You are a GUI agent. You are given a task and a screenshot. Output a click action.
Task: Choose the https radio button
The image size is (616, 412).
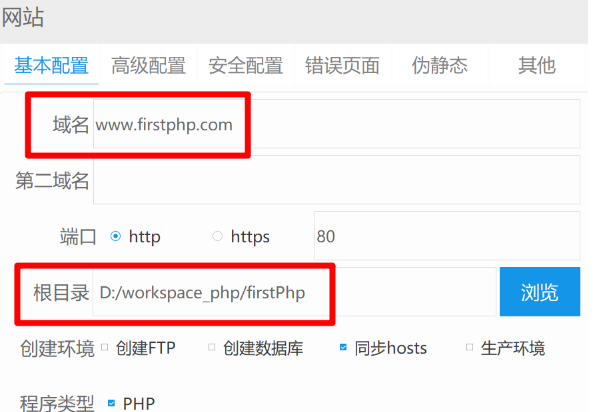pos(217,237)
